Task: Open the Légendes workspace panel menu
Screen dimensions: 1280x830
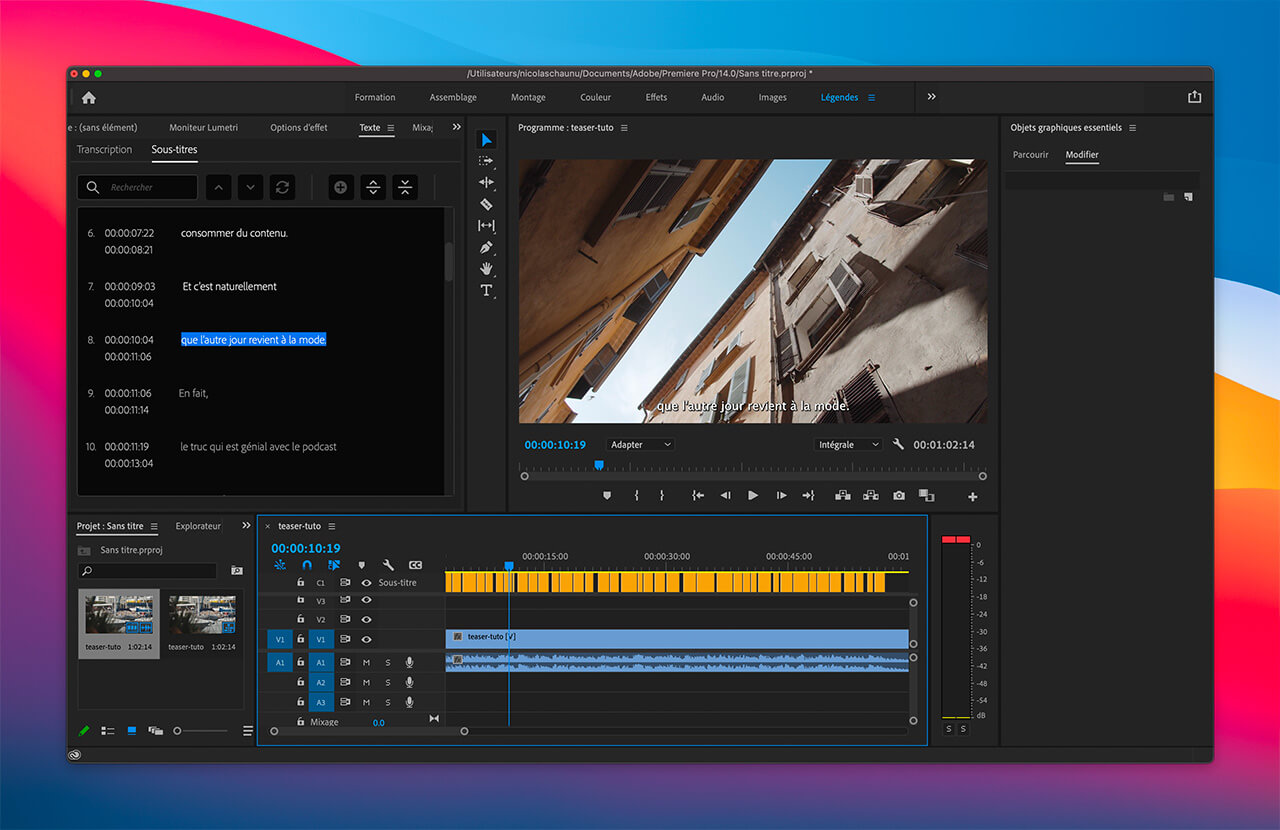Action: click(871, 97)
